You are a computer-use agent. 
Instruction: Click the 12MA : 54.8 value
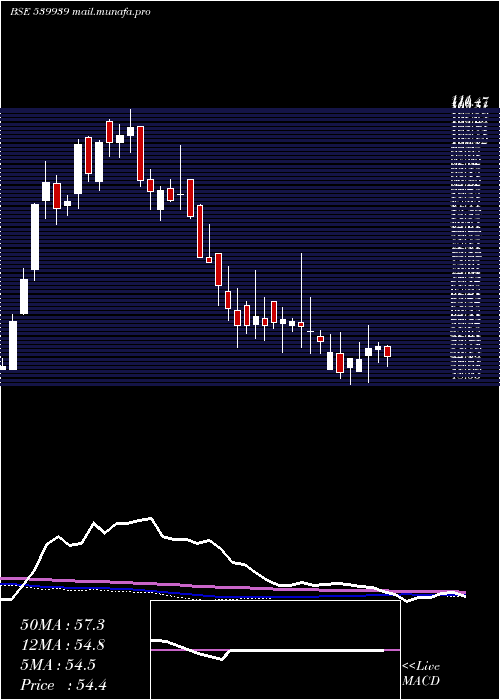coord(62,645)
